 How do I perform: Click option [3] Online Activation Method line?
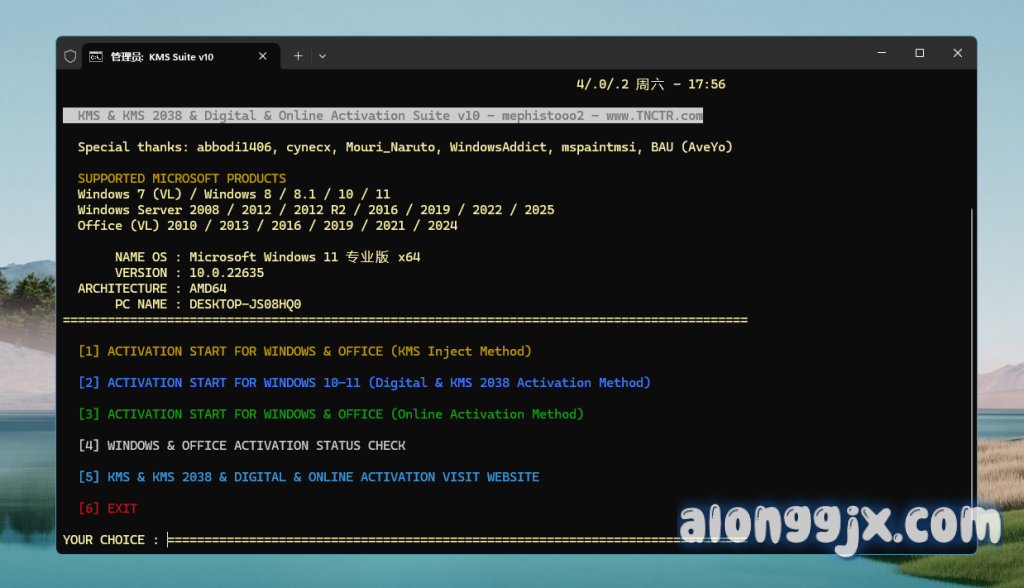(331, 414)
